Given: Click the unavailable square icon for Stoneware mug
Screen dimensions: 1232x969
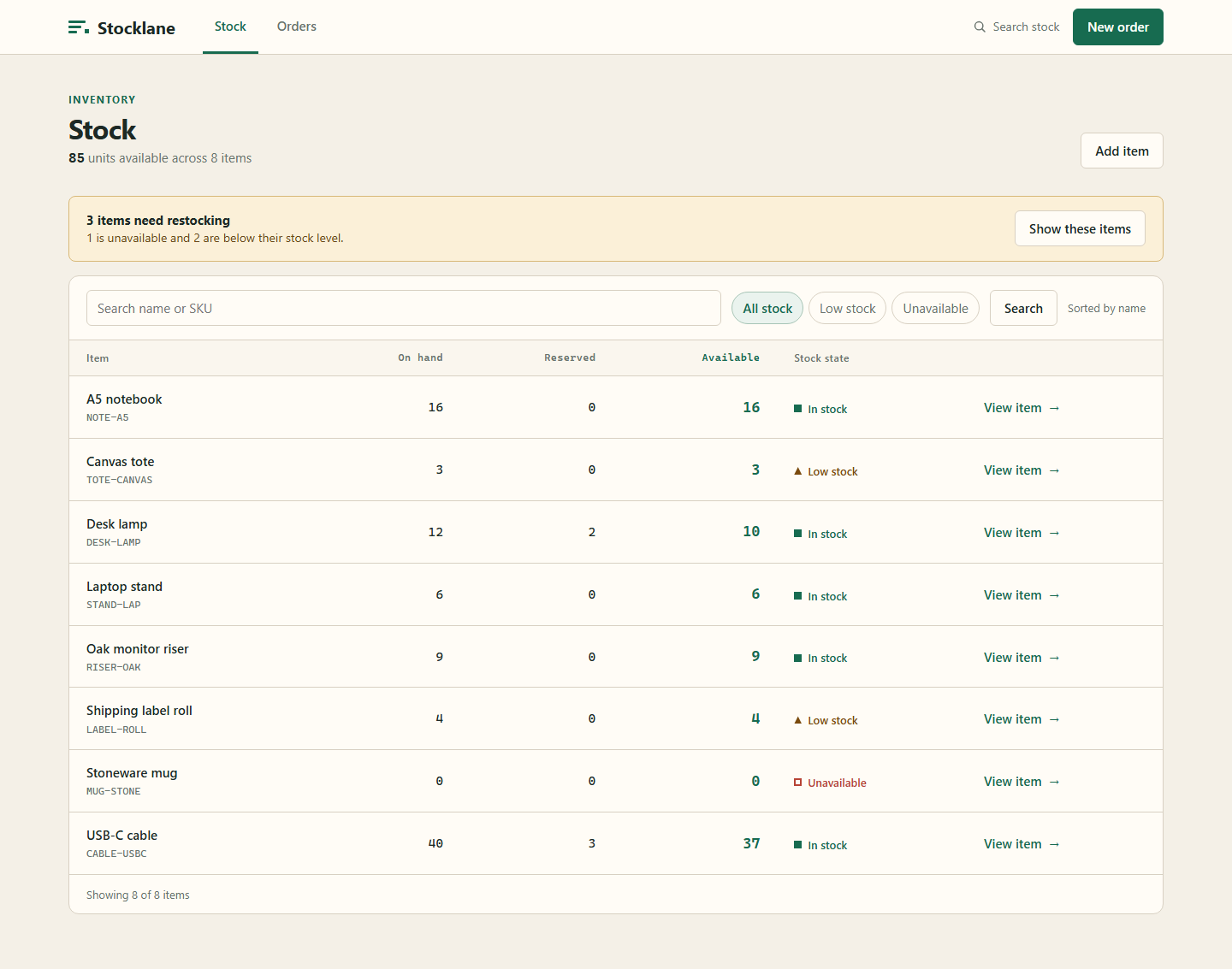Looking at the screenshot, I should (798, 783).
